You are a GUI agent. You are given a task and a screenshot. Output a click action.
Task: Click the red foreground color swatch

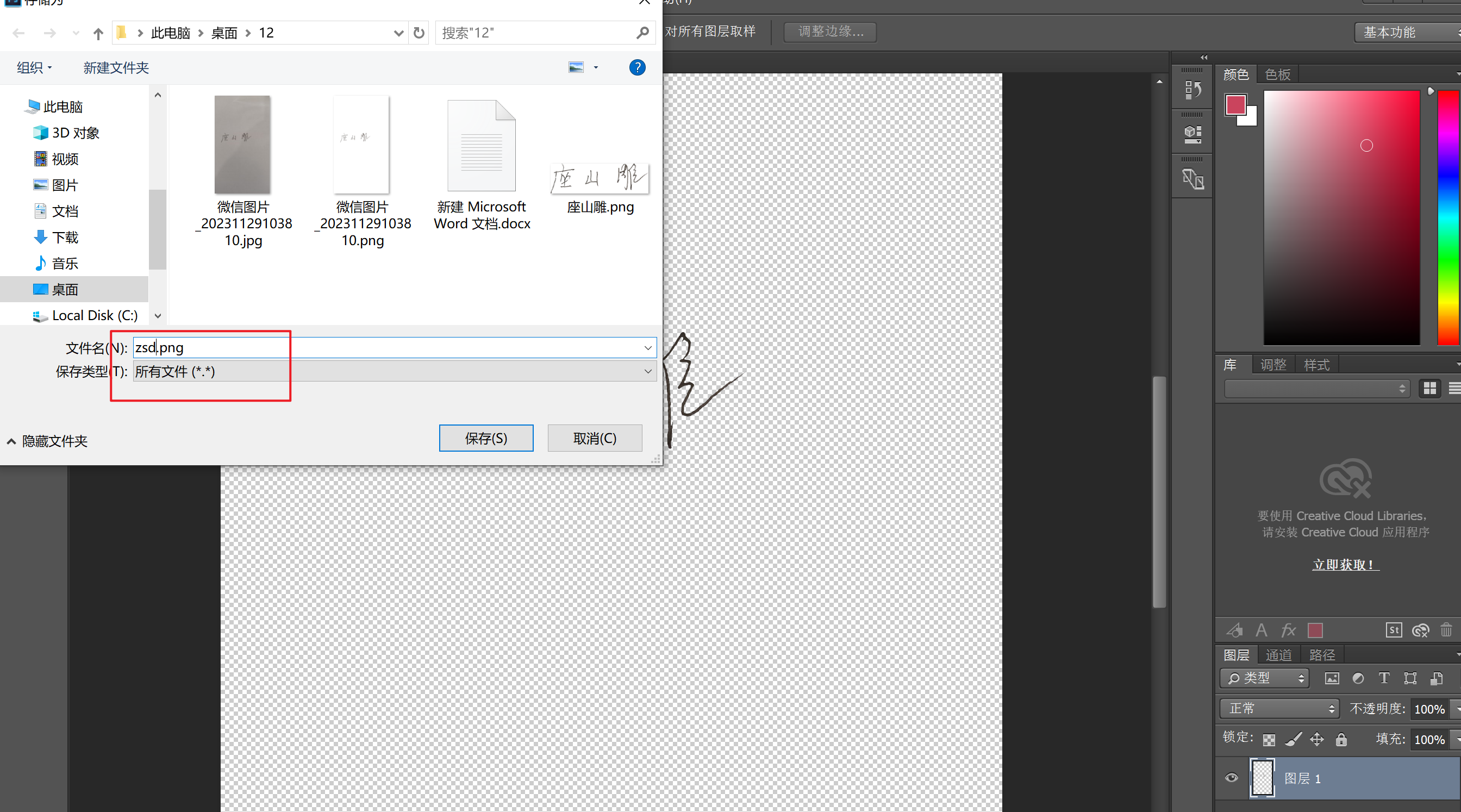click(x=1235, y=105)
